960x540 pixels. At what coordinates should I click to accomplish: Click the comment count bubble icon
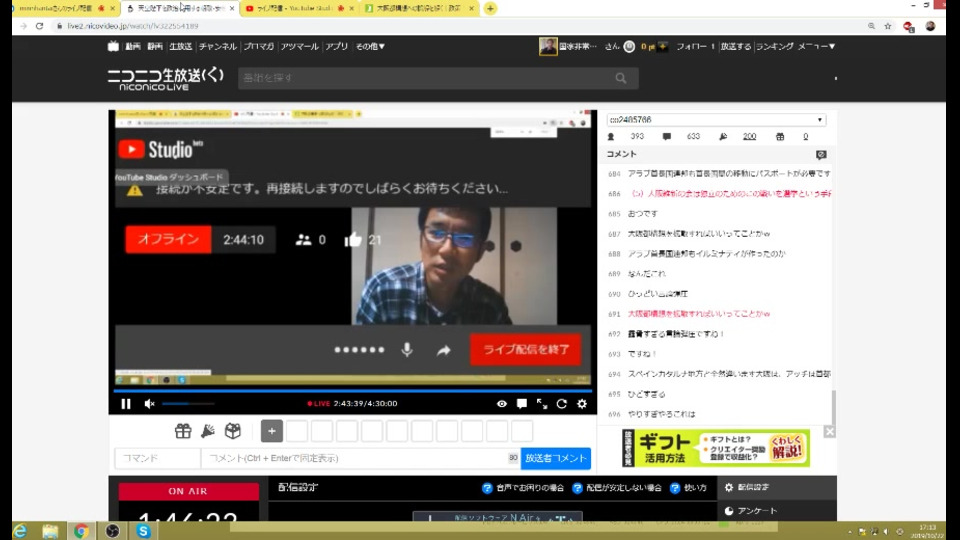667,137
